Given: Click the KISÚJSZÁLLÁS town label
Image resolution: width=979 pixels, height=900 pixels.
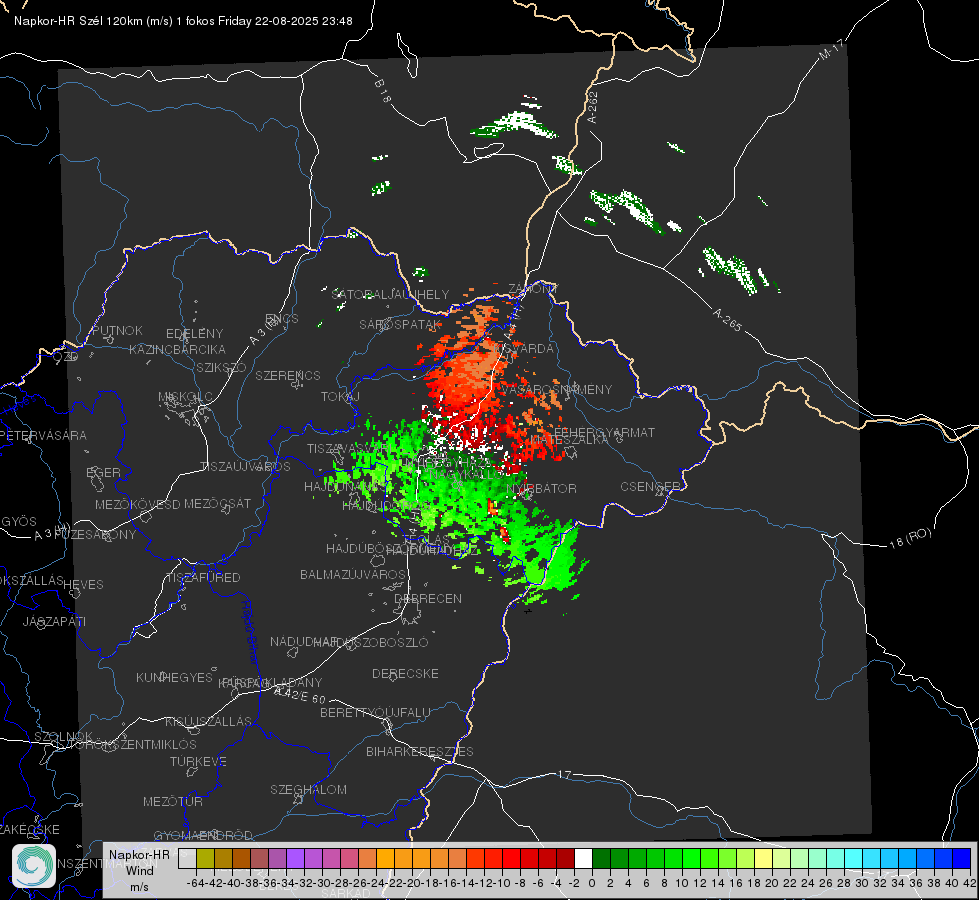Looking at the screenshot, I should tap(209, 721).
